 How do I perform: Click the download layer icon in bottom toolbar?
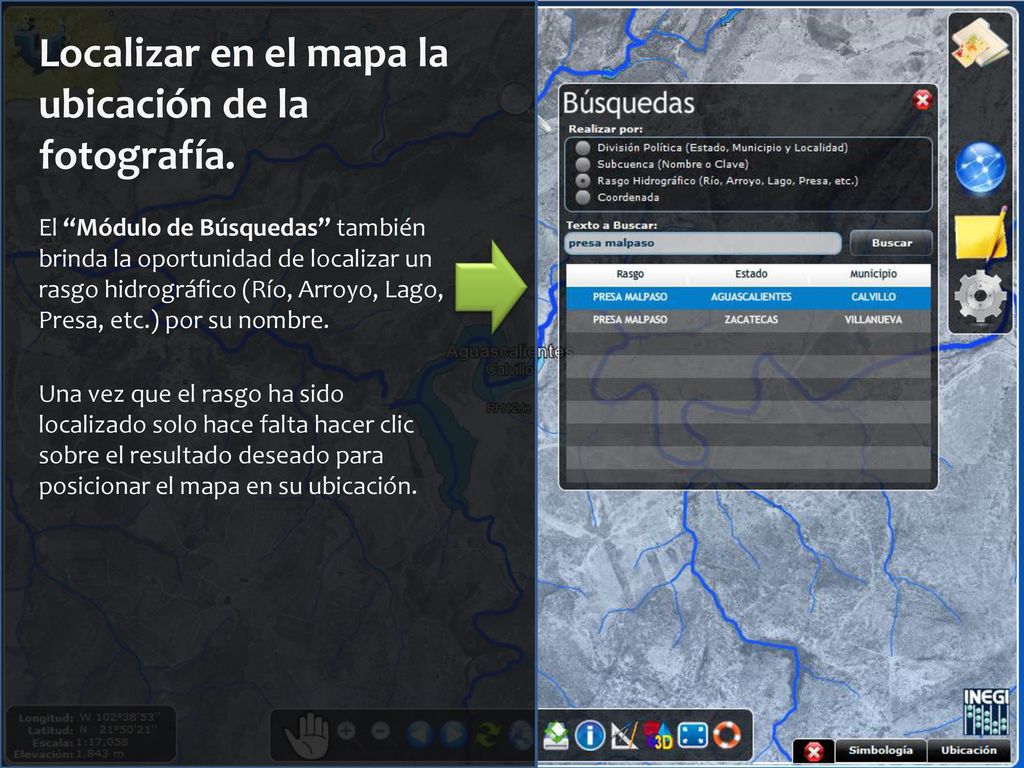[556, 735]
